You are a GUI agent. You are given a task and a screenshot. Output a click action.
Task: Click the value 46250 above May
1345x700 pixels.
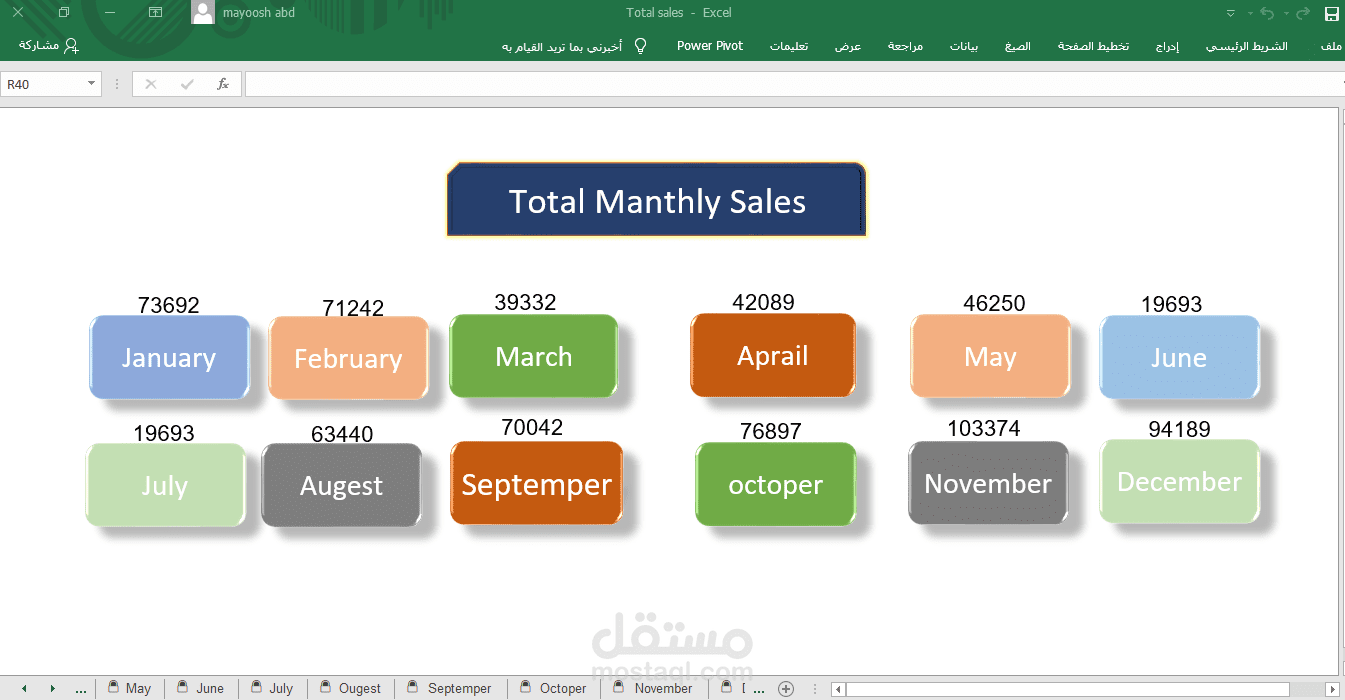994,303
